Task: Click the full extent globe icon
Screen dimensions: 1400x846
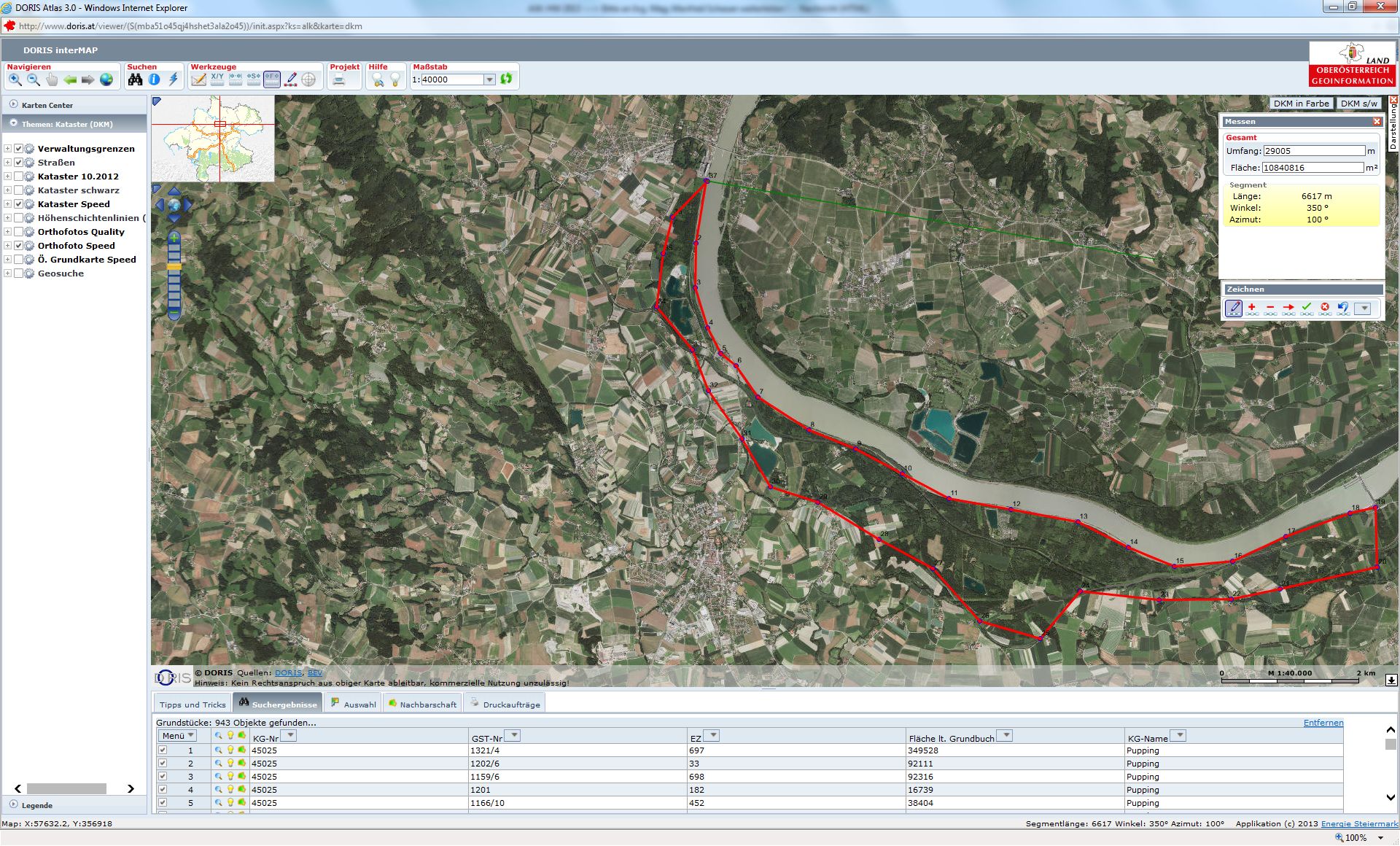Action: 106,79
